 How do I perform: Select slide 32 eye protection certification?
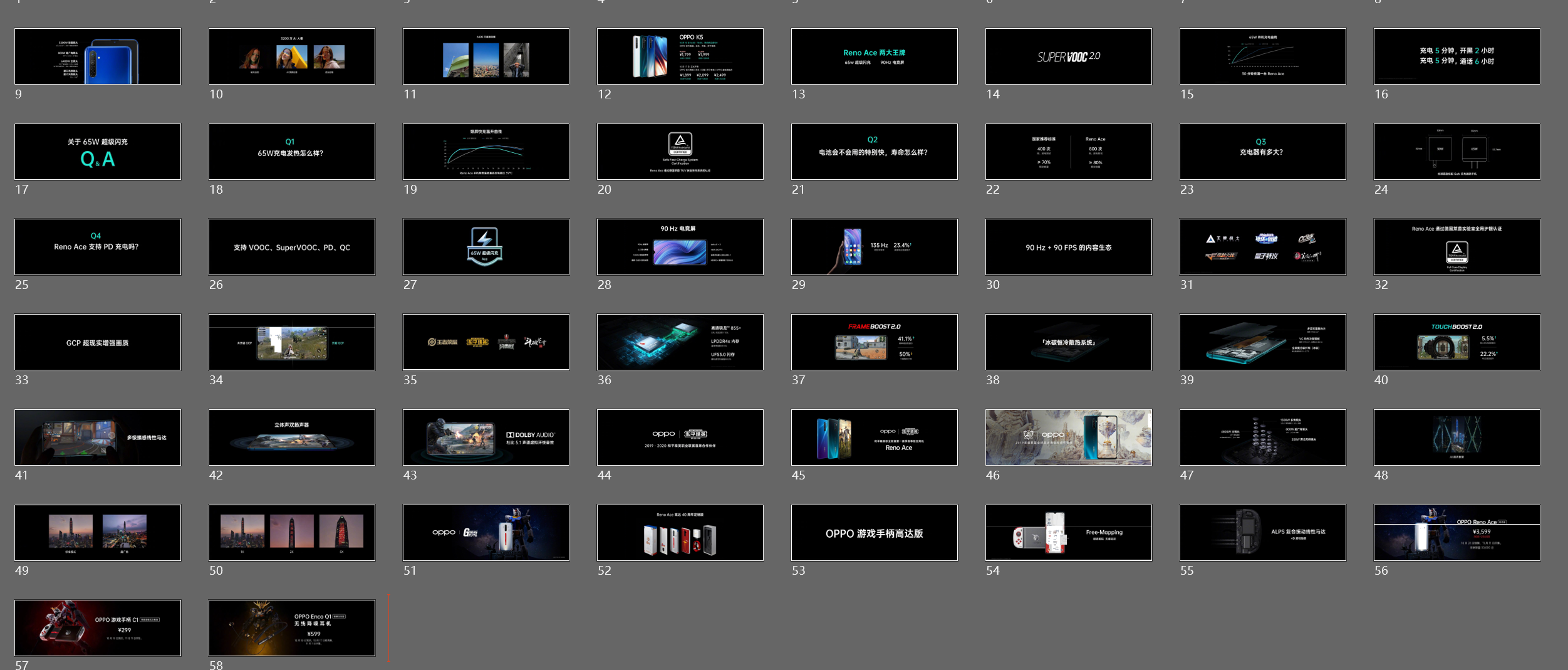[x=1457, y=247]
